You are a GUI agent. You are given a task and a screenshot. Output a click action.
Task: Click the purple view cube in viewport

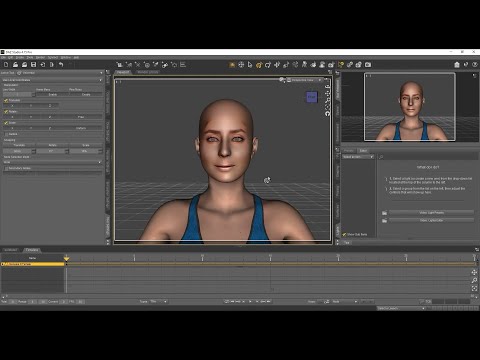pos(312,97)
